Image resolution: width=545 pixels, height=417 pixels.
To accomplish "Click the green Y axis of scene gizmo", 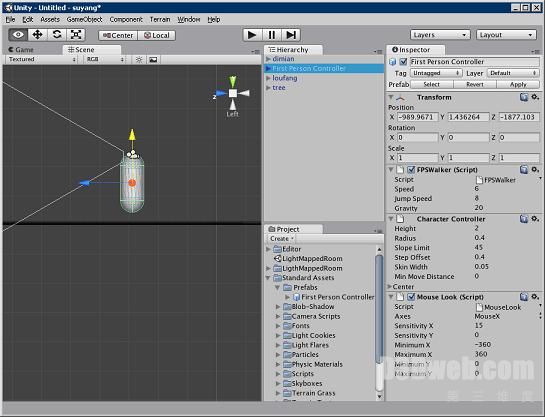I will [x=233, y=82].
